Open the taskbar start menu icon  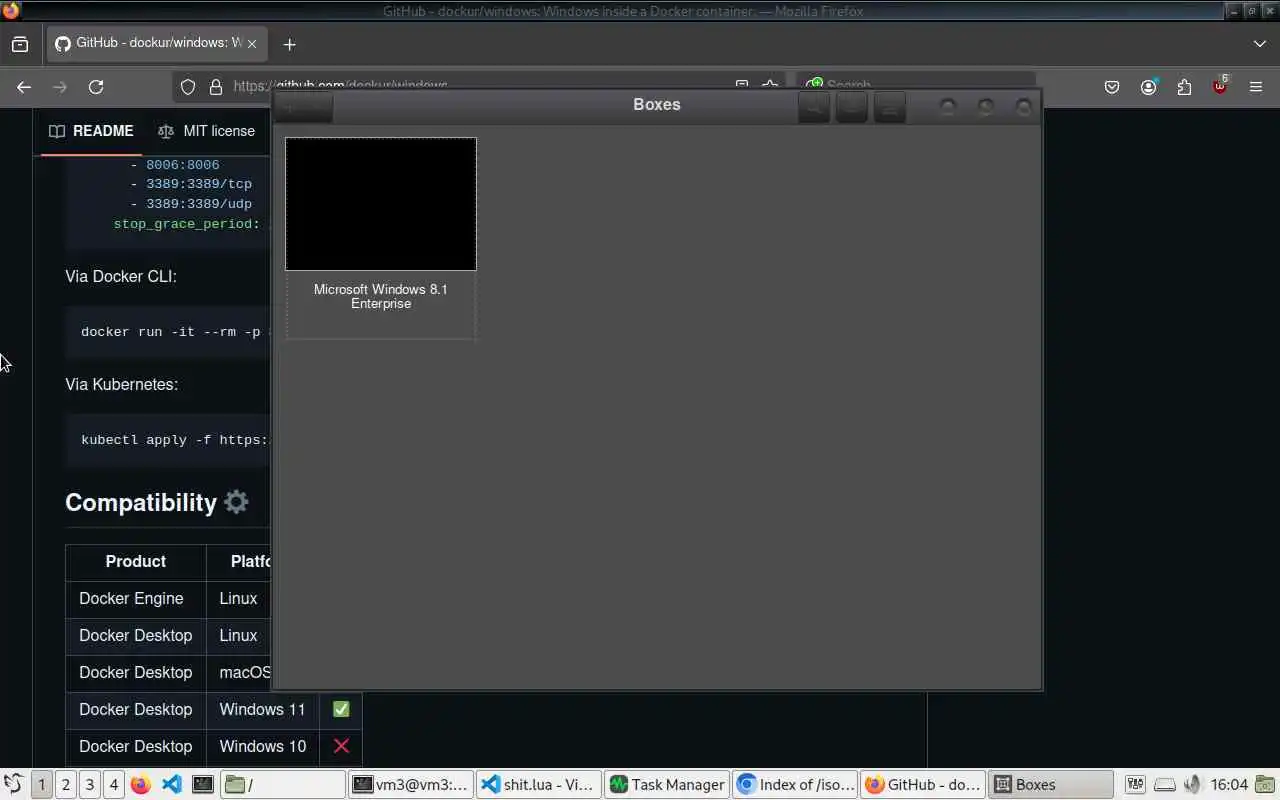click(x=13, y=785)
